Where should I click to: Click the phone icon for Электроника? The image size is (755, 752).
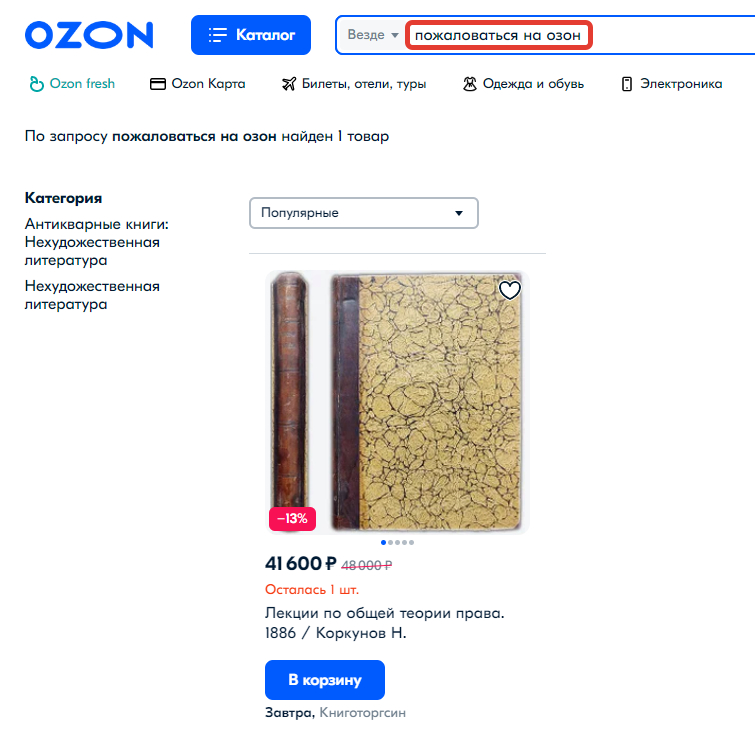click(626, 84)
